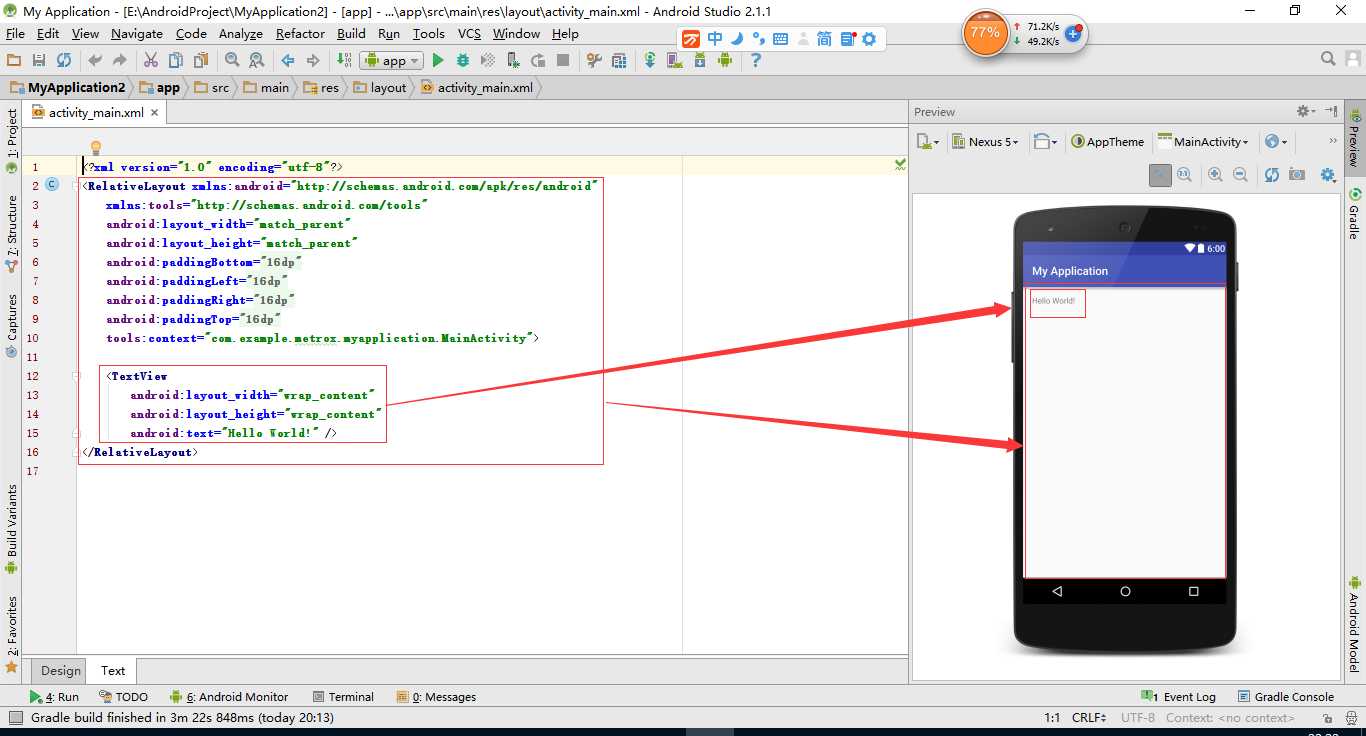Open the Structure tool window
This screenshot has width=1366, height=736.
[12, 233]
